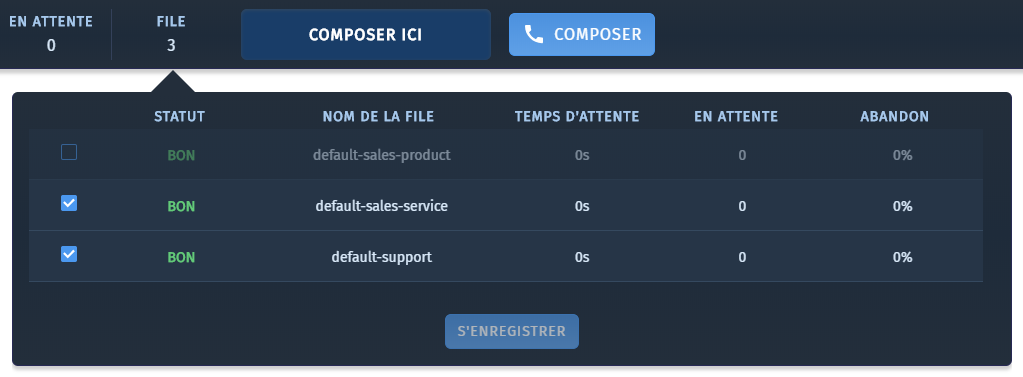
Task: Sort by Statut column header
Action: (x=179, y=117)
